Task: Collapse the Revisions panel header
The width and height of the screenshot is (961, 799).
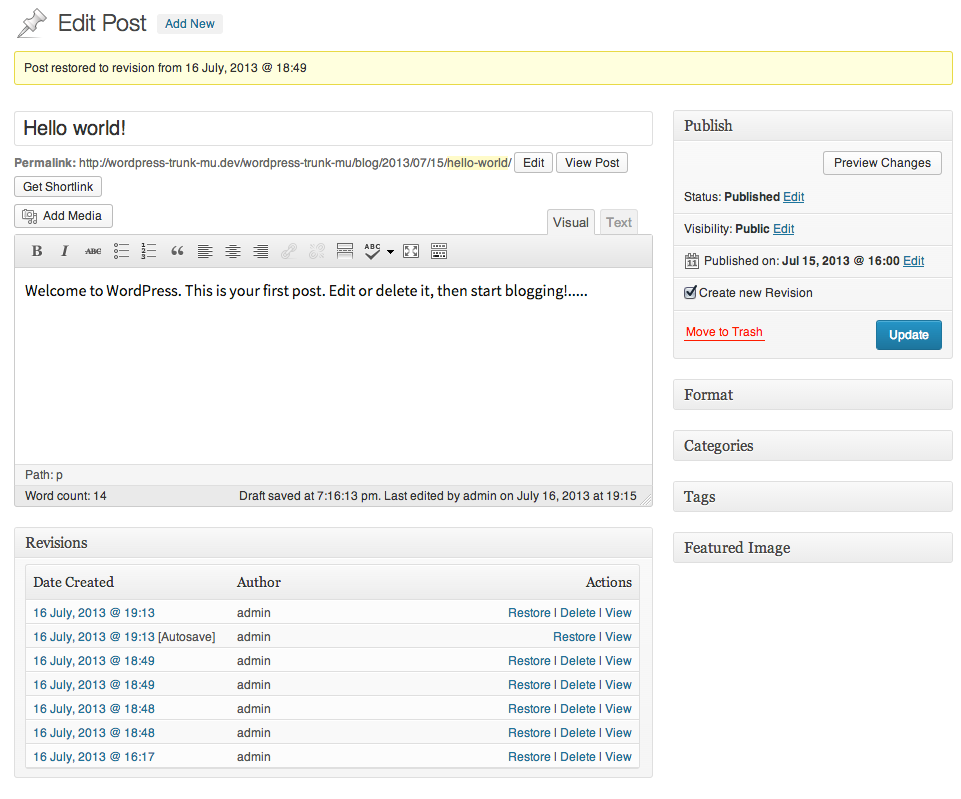Action: [x=333, y=543]
